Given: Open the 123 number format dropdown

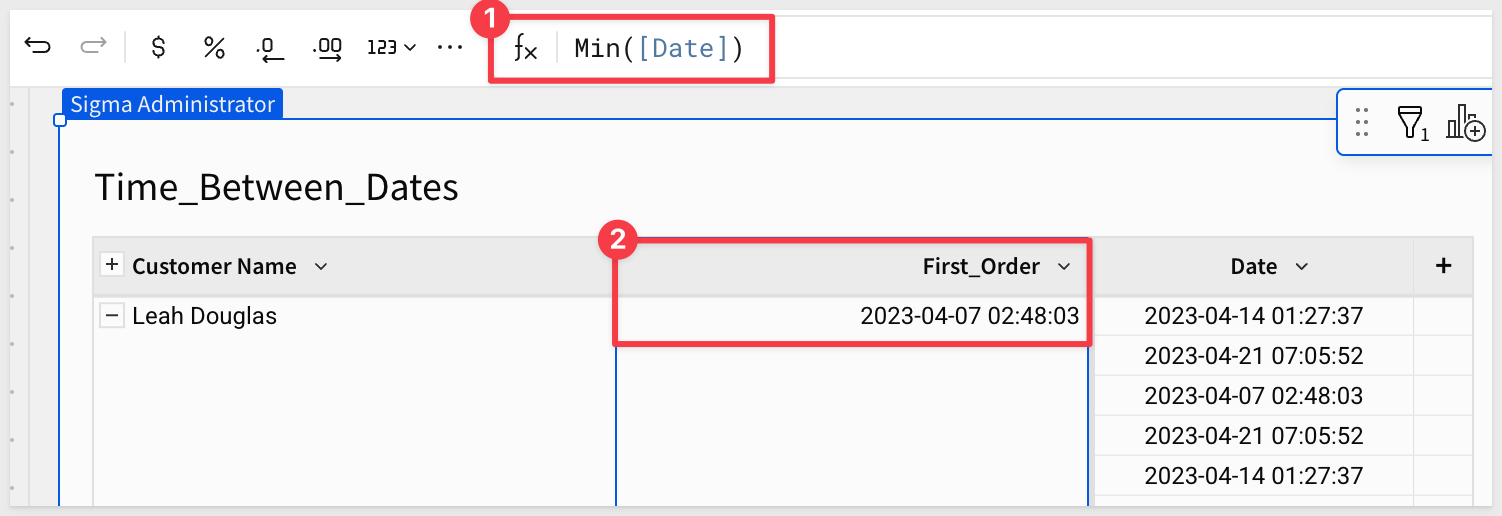Looking at the screenshot, I should click(x=391, y=47).
